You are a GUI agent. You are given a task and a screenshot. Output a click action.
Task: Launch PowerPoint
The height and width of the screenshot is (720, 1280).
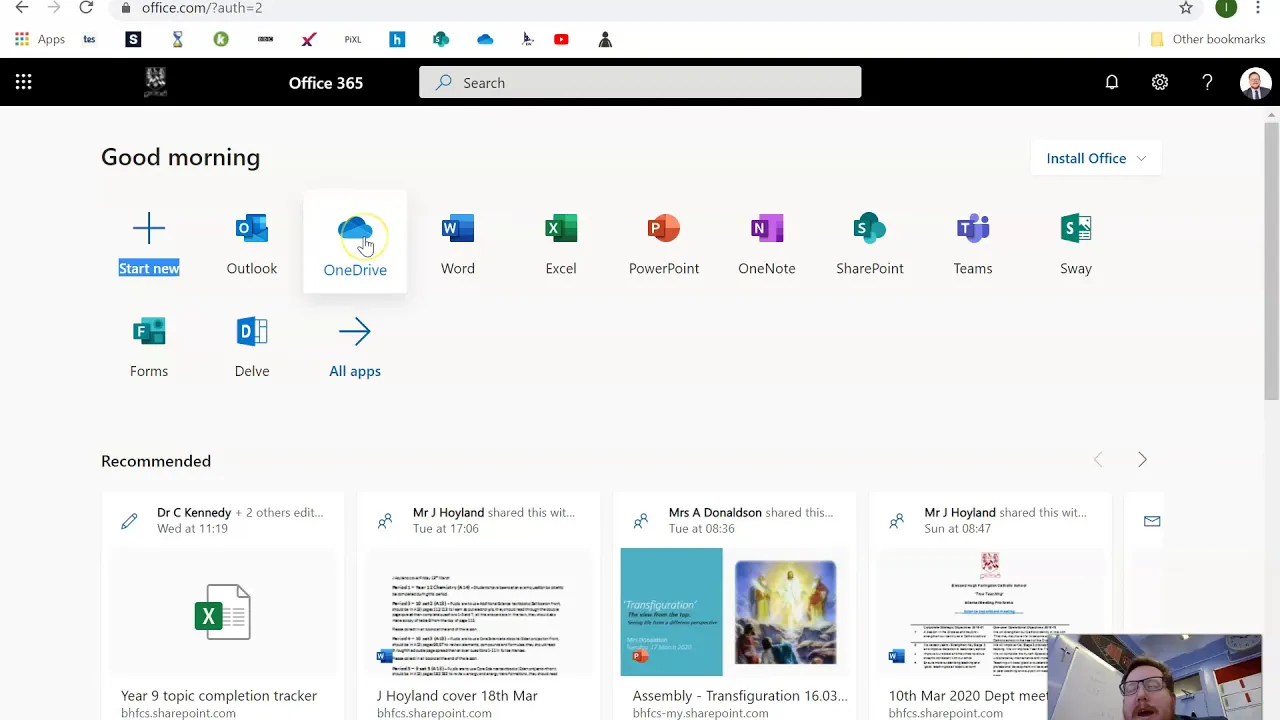click(x=664, y=244)
